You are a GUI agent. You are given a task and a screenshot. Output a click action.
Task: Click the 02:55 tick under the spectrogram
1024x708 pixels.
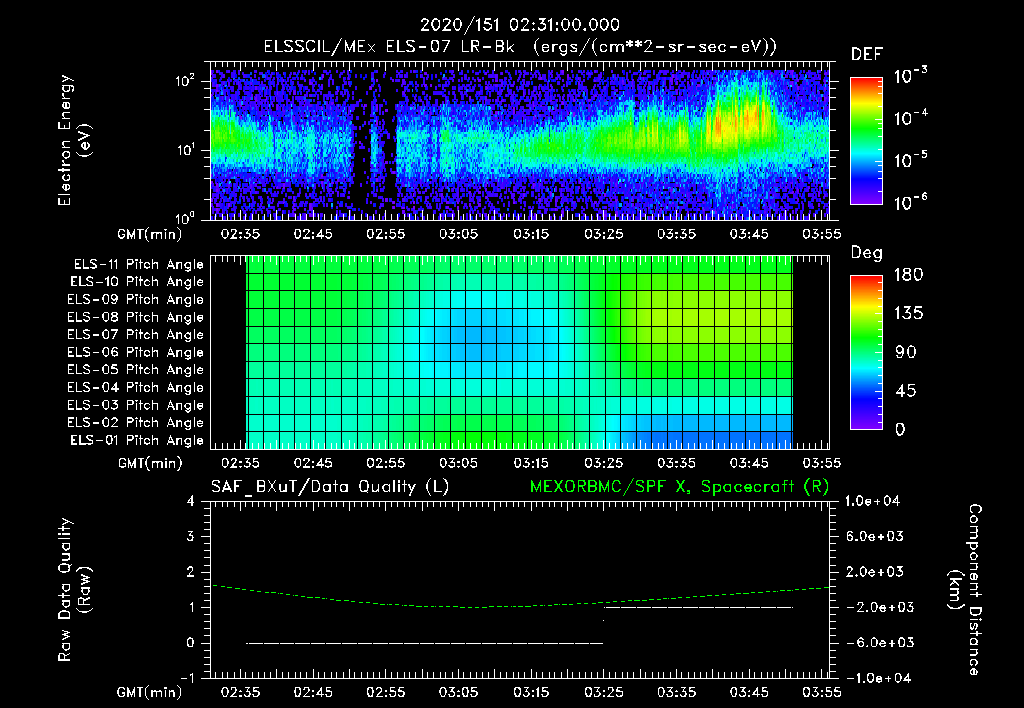point(385,234)
